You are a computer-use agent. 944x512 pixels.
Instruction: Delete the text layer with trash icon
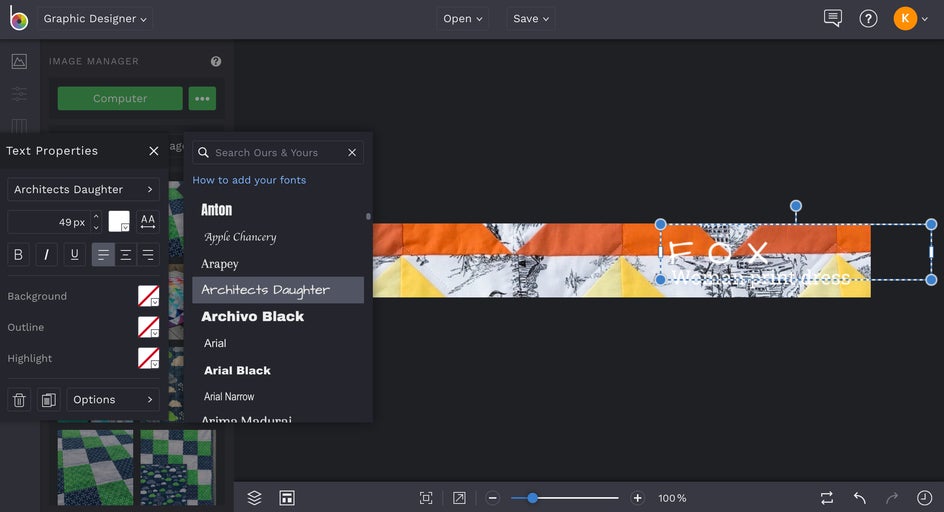click(x=19, y=400)
